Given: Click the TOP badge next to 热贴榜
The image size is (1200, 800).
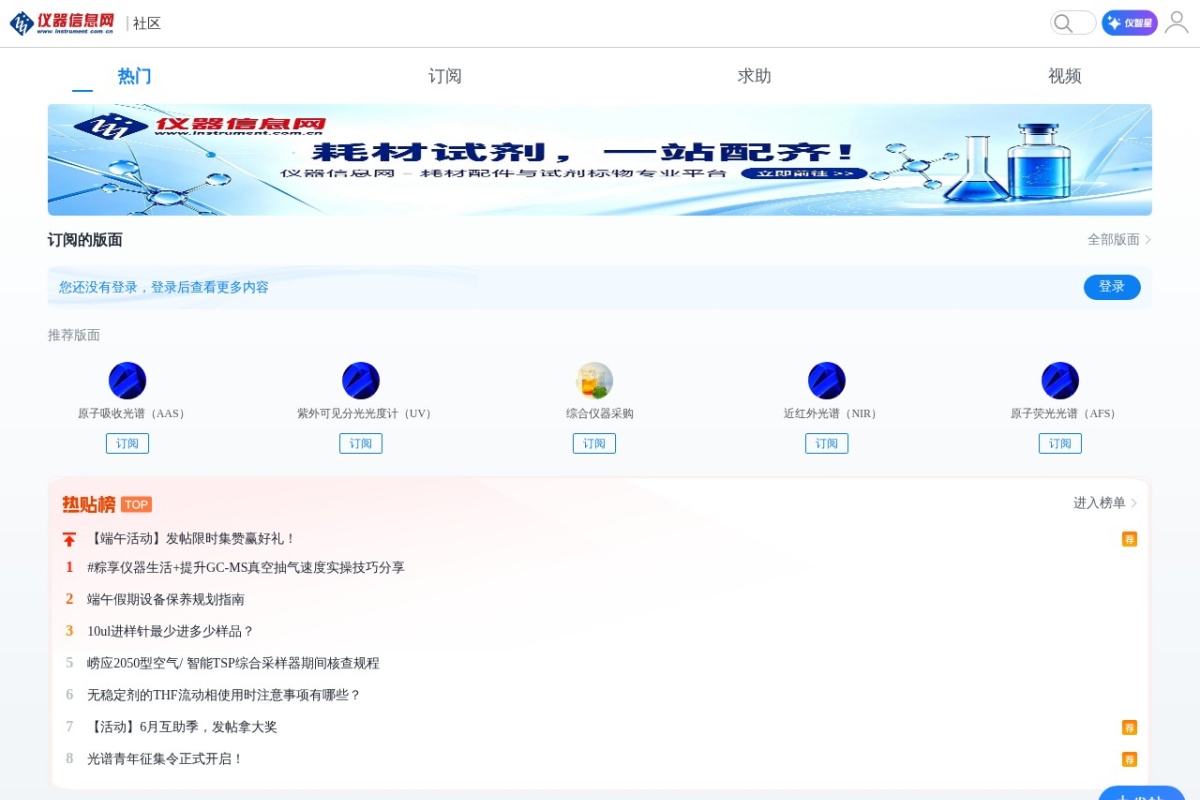Looking at the screenshot, I should (x=136, y=504).
